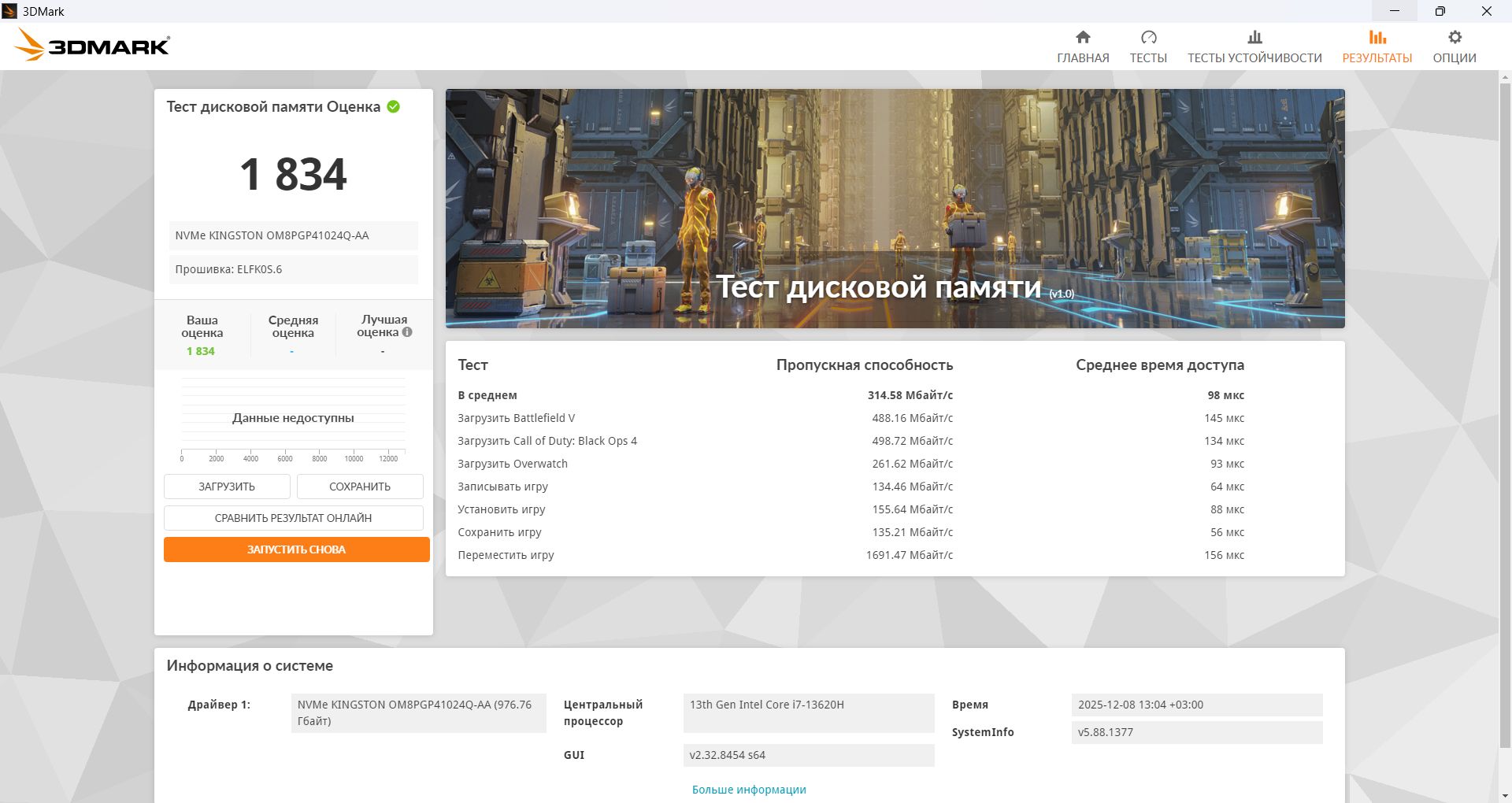Click the gauge icon above ТЕСТЫ
The height and width of the screenshot is (803, 1512).
[1148, 37]
